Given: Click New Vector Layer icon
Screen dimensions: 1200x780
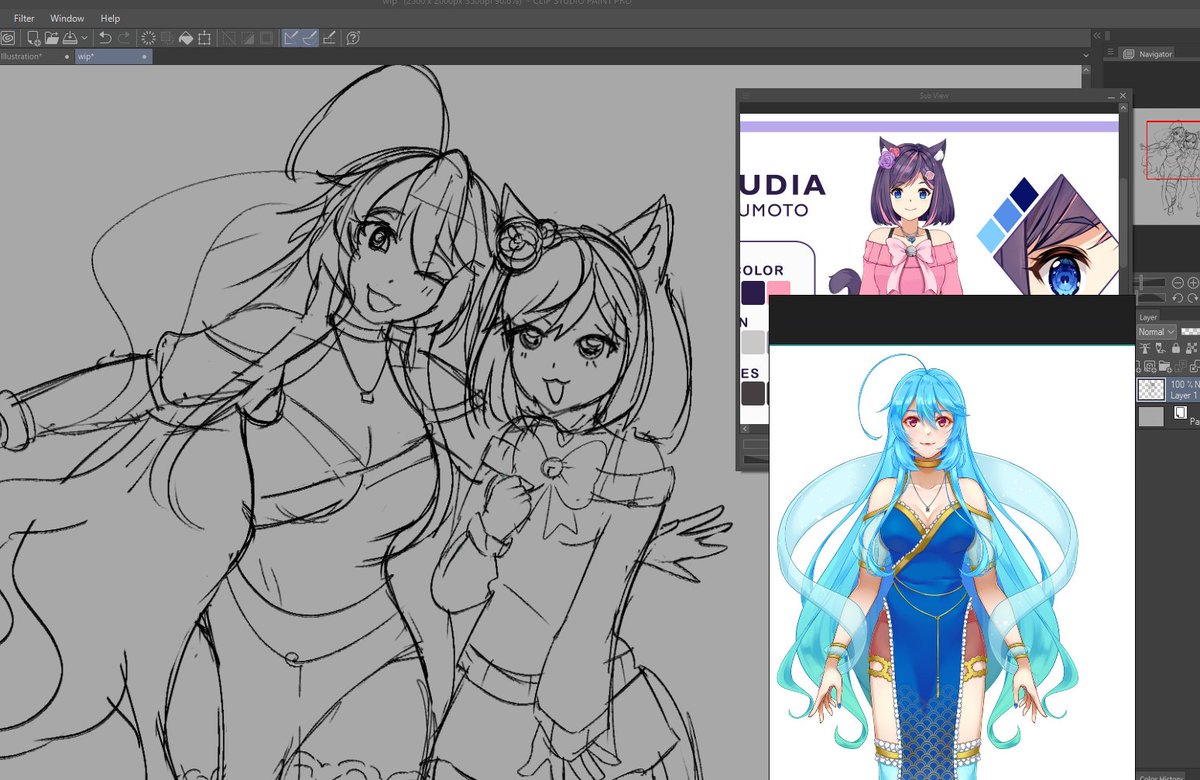Looking at the screenshot, I should [x=1150, y=366].
